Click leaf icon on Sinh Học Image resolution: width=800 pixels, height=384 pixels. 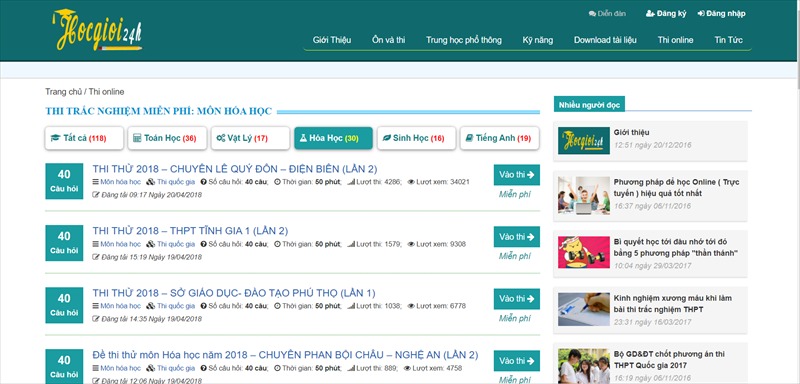pyautogui.click(x=386, y=138)
